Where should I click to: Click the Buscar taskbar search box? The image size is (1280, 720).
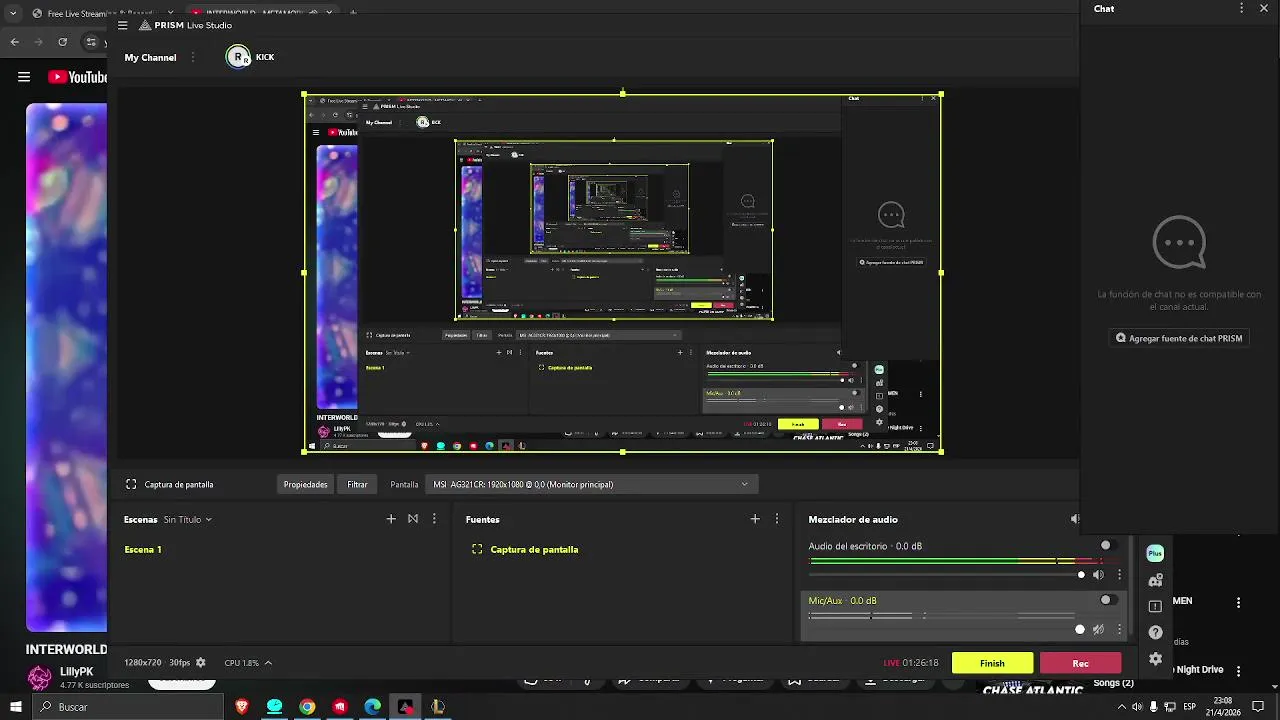pos(126,707)
